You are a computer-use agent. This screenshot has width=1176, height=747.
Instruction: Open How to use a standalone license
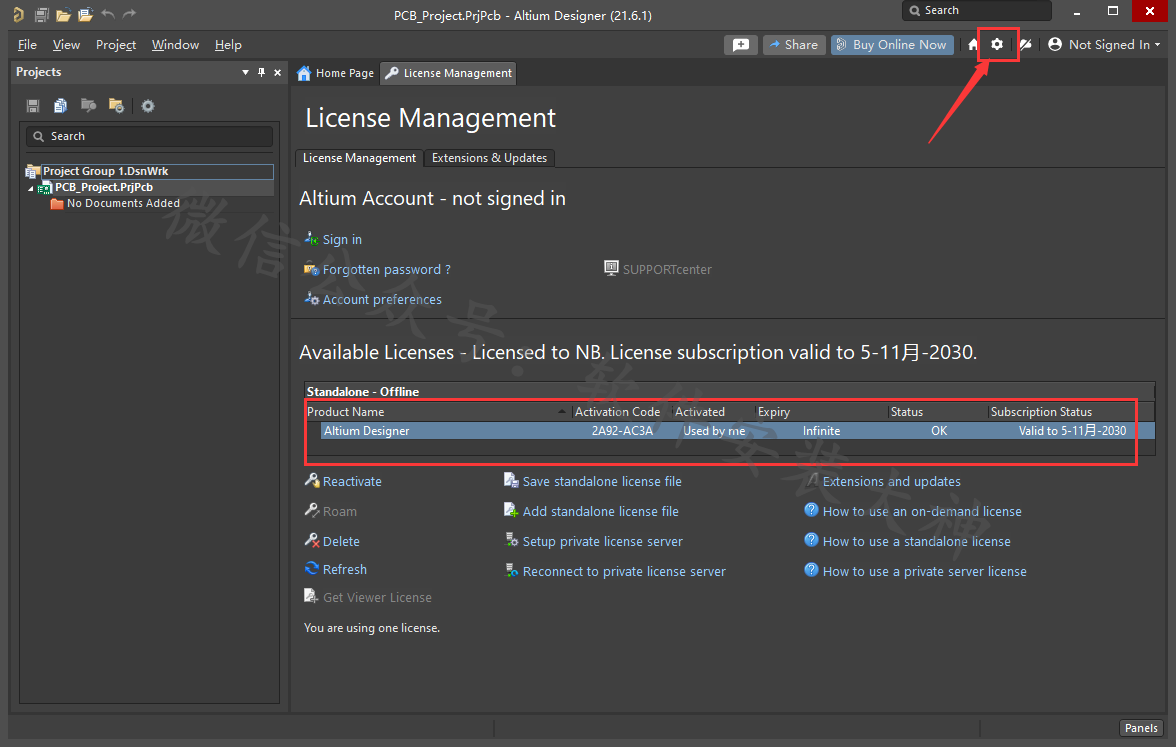(x=916, y=542)
